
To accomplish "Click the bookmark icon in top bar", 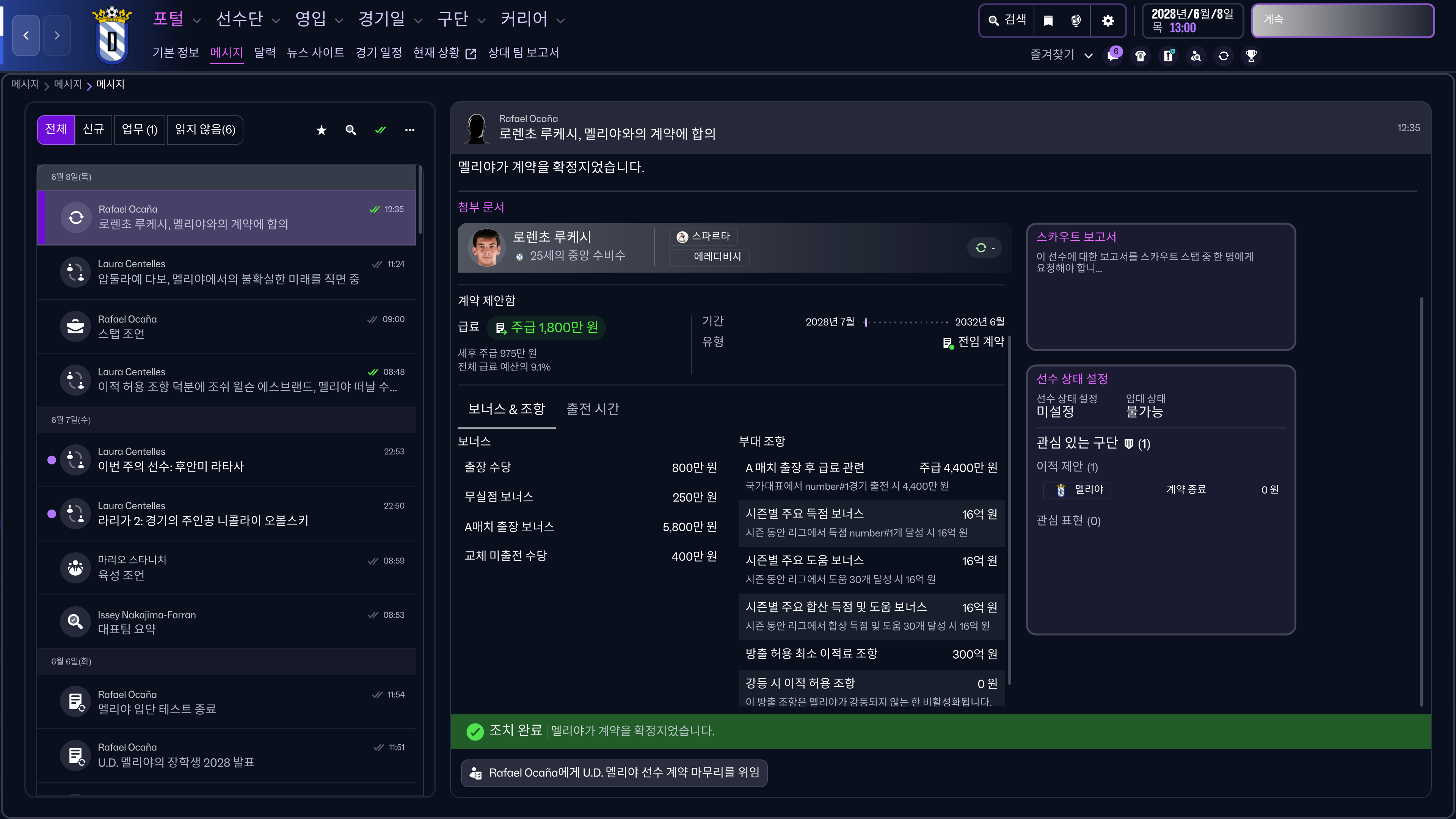I will [x=1048, y=22].
